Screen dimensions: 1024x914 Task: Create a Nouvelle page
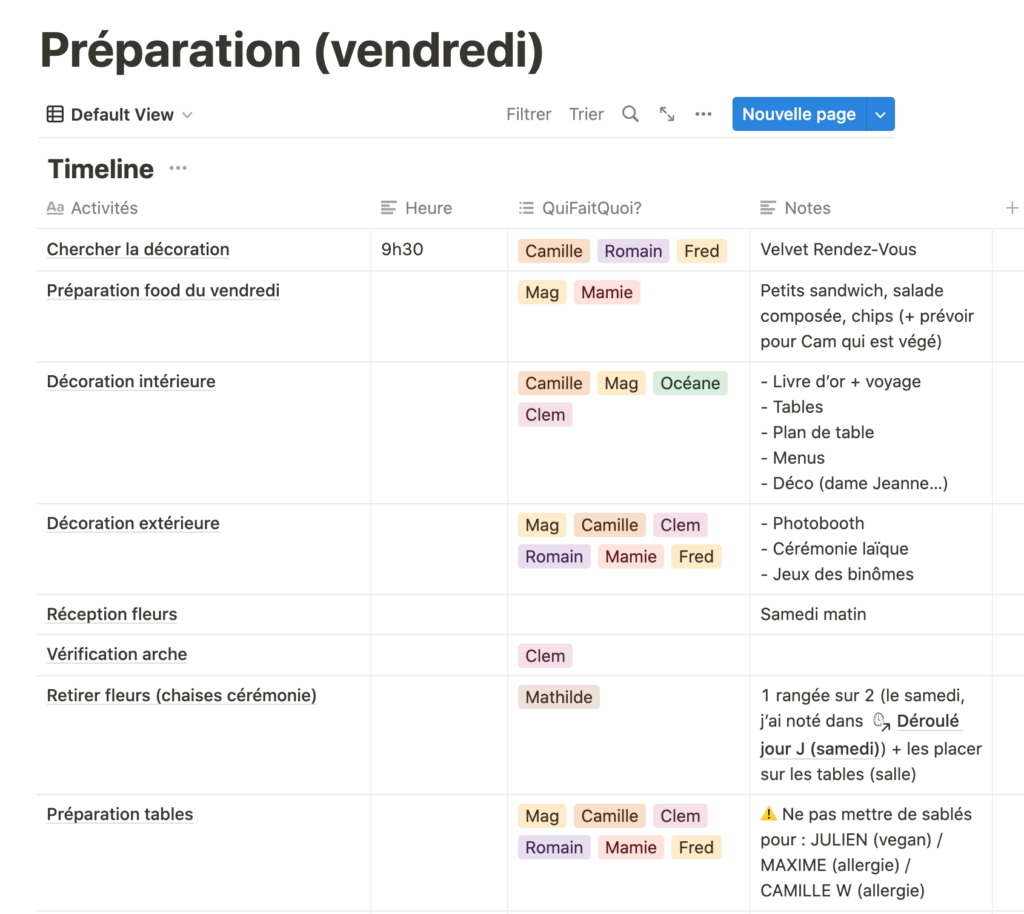coord(798,114)
